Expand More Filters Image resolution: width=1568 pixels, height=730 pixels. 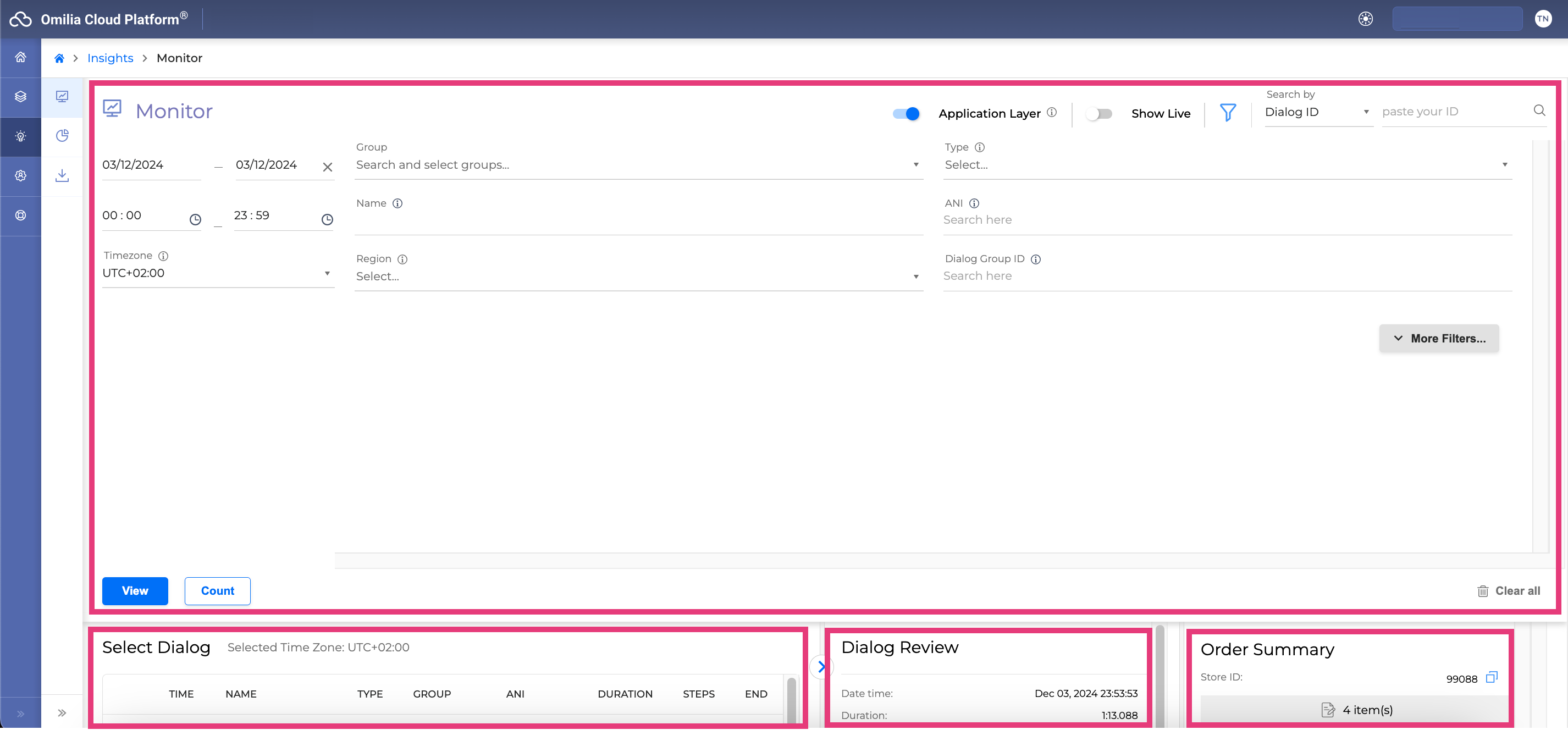click(1439, 339)
